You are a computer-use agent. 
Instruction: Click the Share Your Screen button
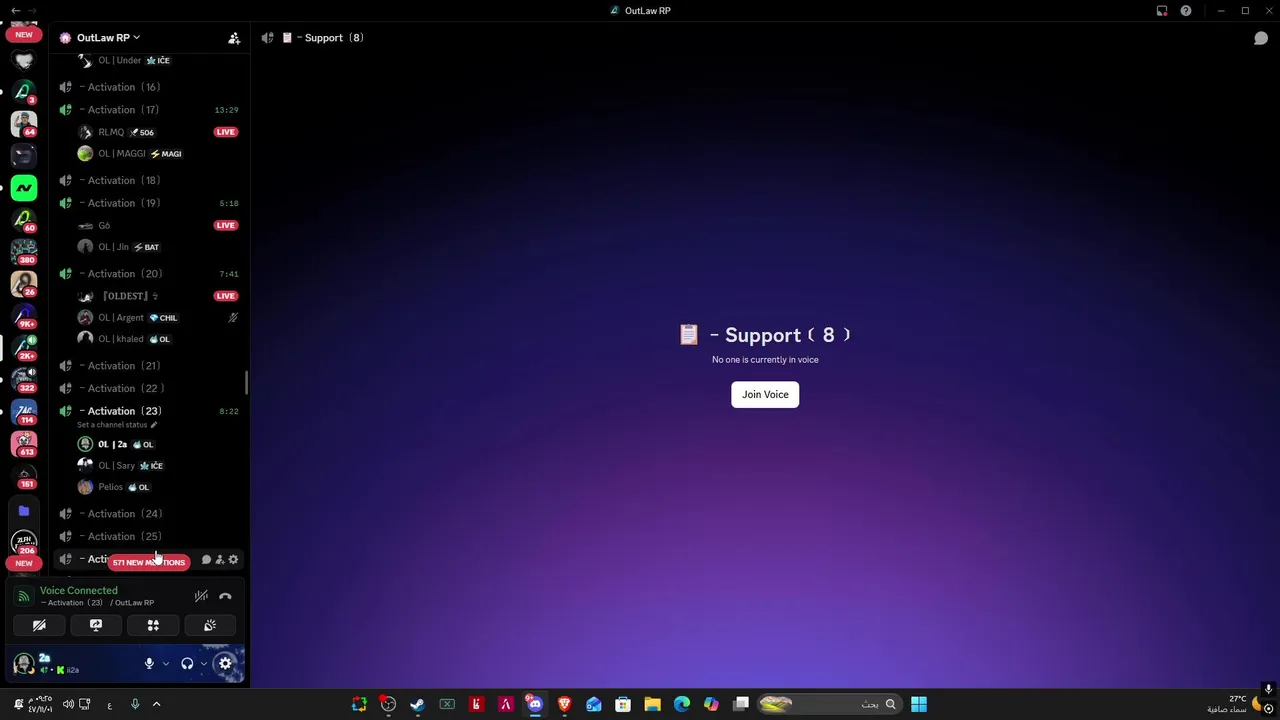(x=96, y=625)
